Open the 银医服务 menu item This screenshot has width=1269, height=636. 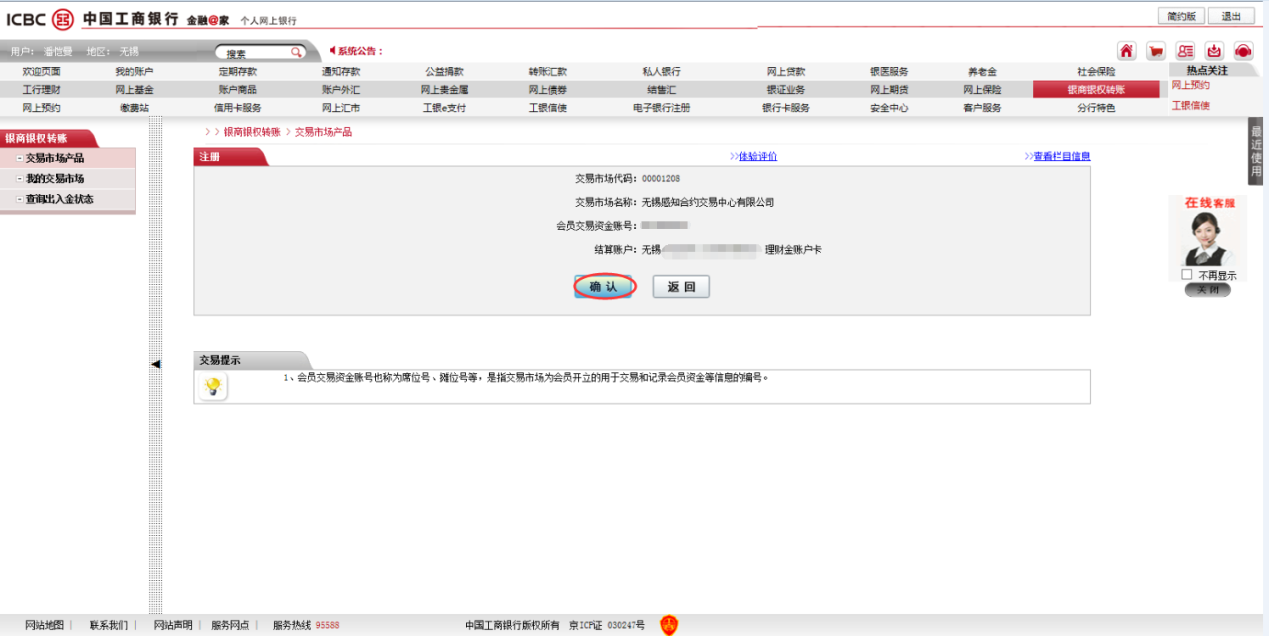point(889,72)
